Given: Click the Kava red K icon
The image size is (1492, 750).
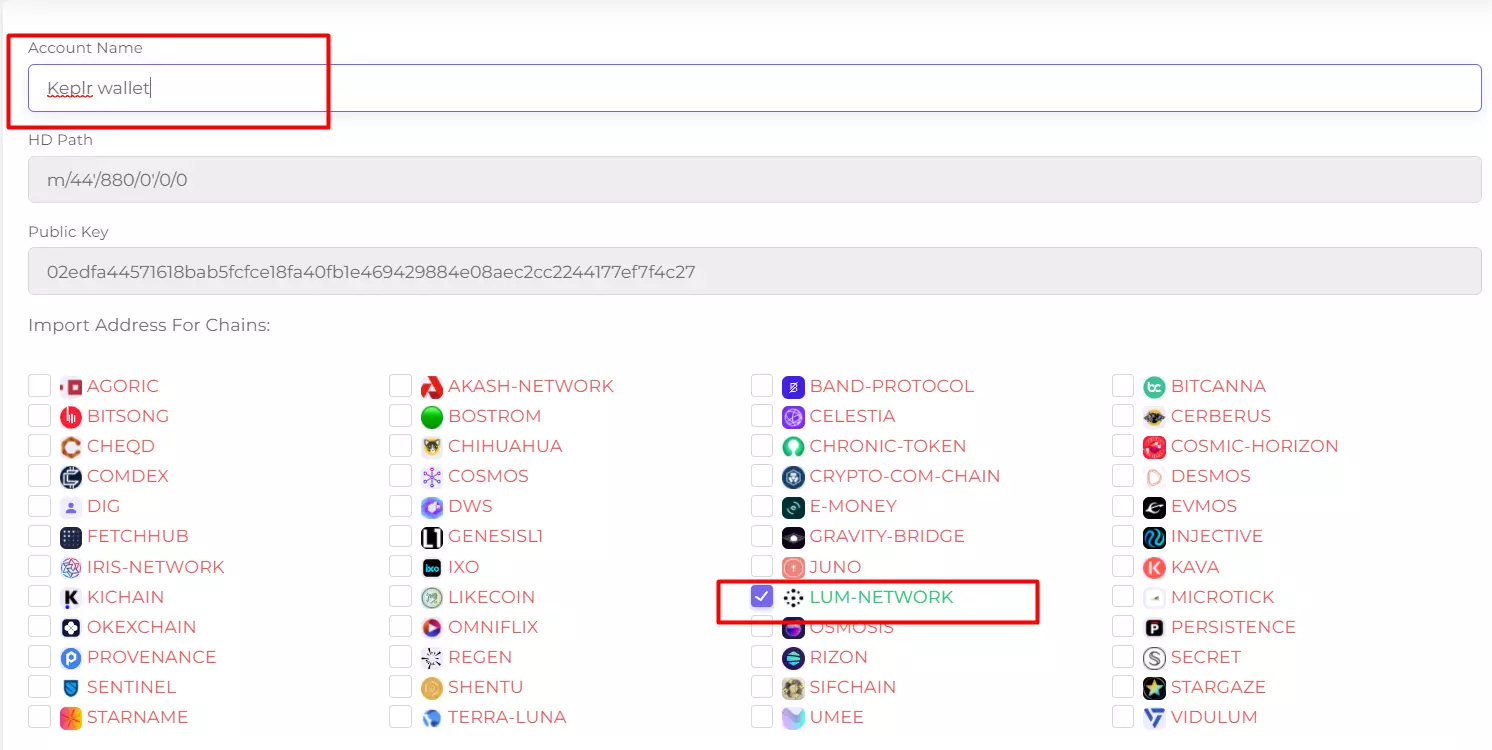Looking at the screenshot, I should tap(1154, 568).
